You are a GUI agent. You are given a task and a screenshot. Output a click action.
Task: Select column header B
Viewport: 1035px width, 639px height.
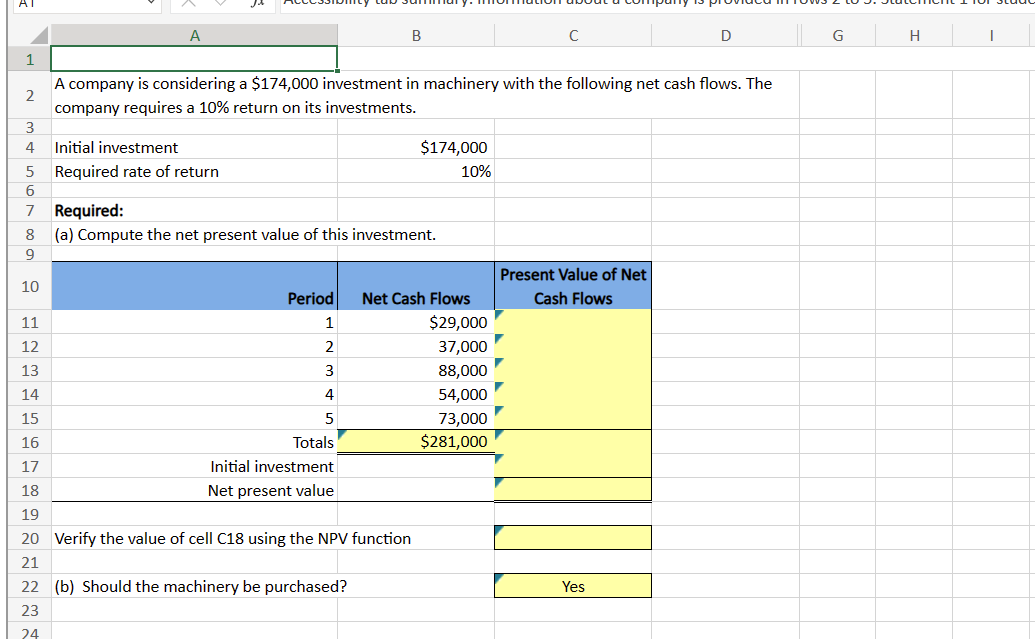pos(415,35)
